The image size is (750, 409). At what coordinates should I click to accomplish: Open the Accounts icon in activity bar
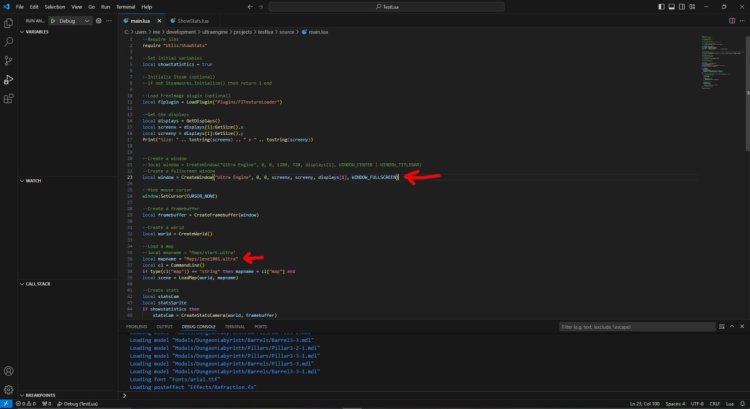8,370
